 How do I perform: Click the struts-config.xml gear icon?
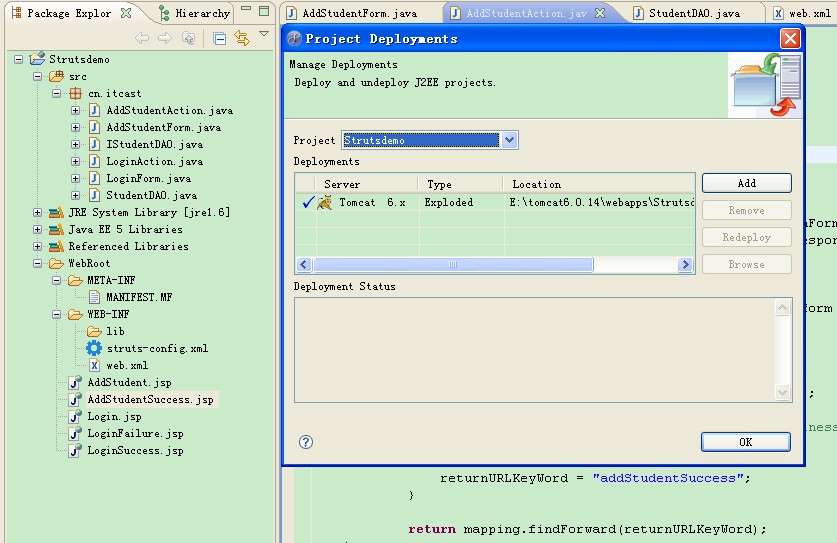94,348
